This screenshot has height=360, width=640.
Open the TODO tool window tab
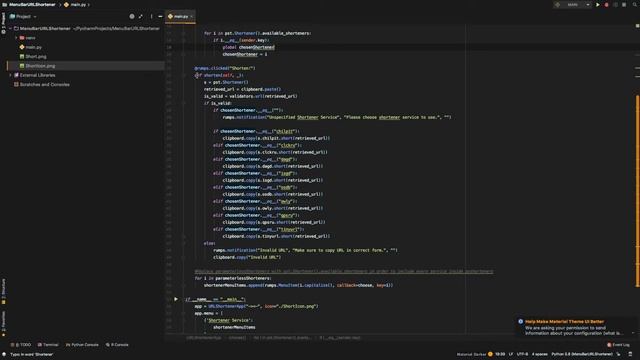coord(21,344)
